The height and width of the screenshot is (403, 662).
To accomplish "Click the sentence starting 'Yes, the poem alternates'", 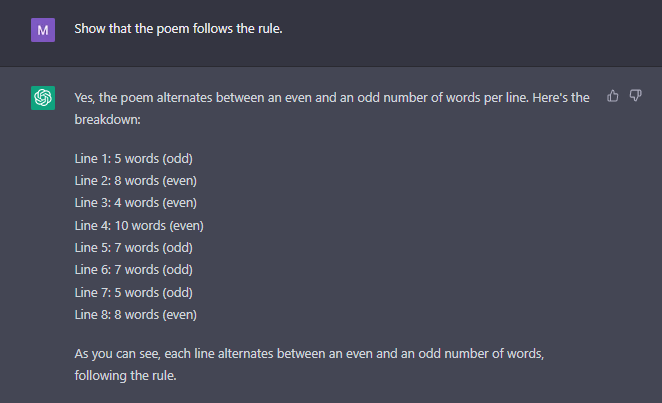I will [332, 108].
